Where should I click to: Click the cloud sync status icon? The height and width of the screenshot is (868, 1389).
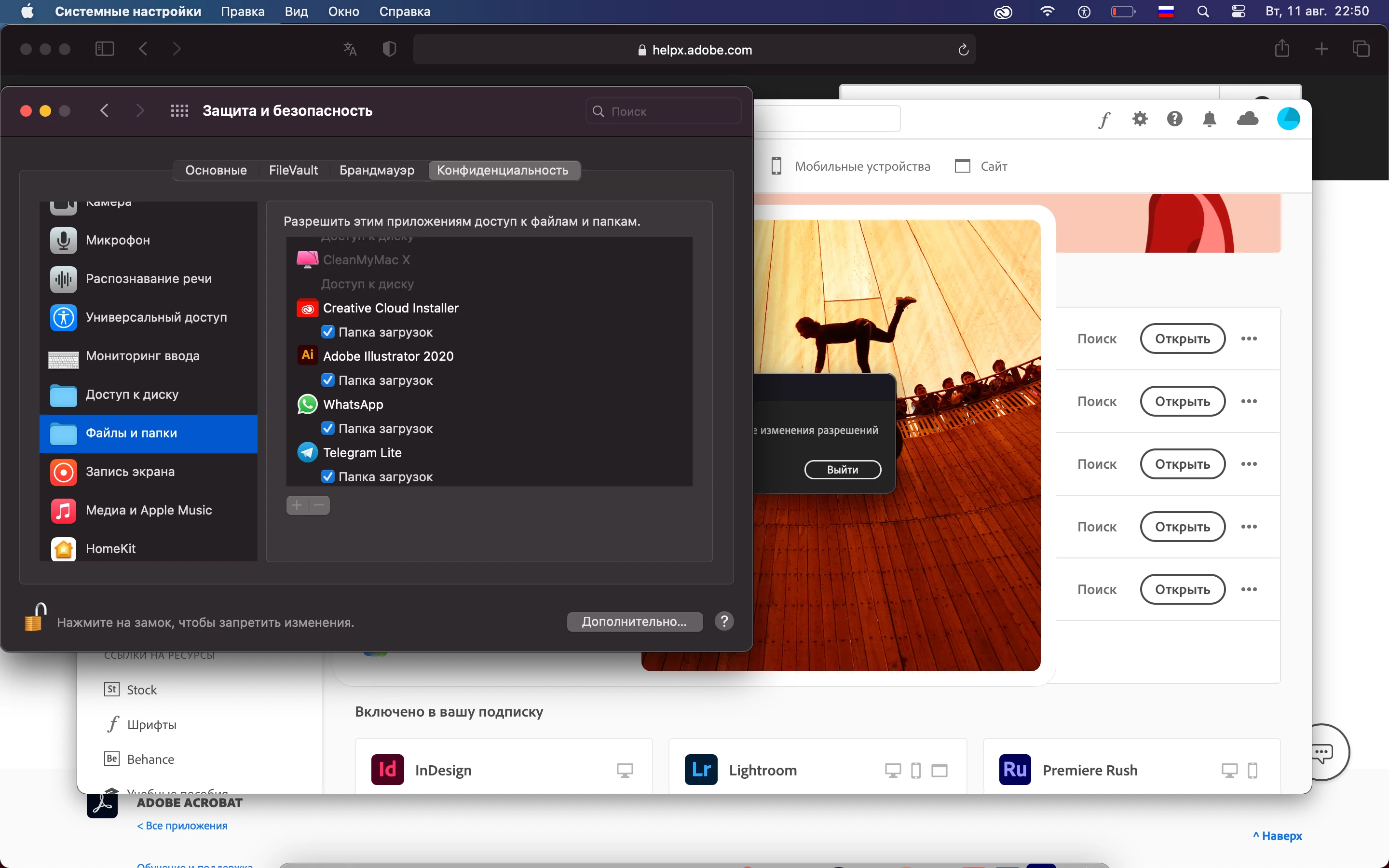coord(1247,119)
